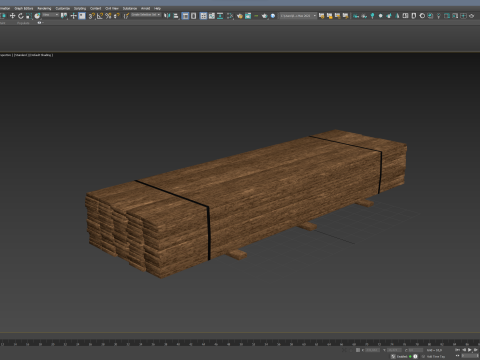Toggle the Scene Explorer button
480x360 pixels.
pos(185,16)
